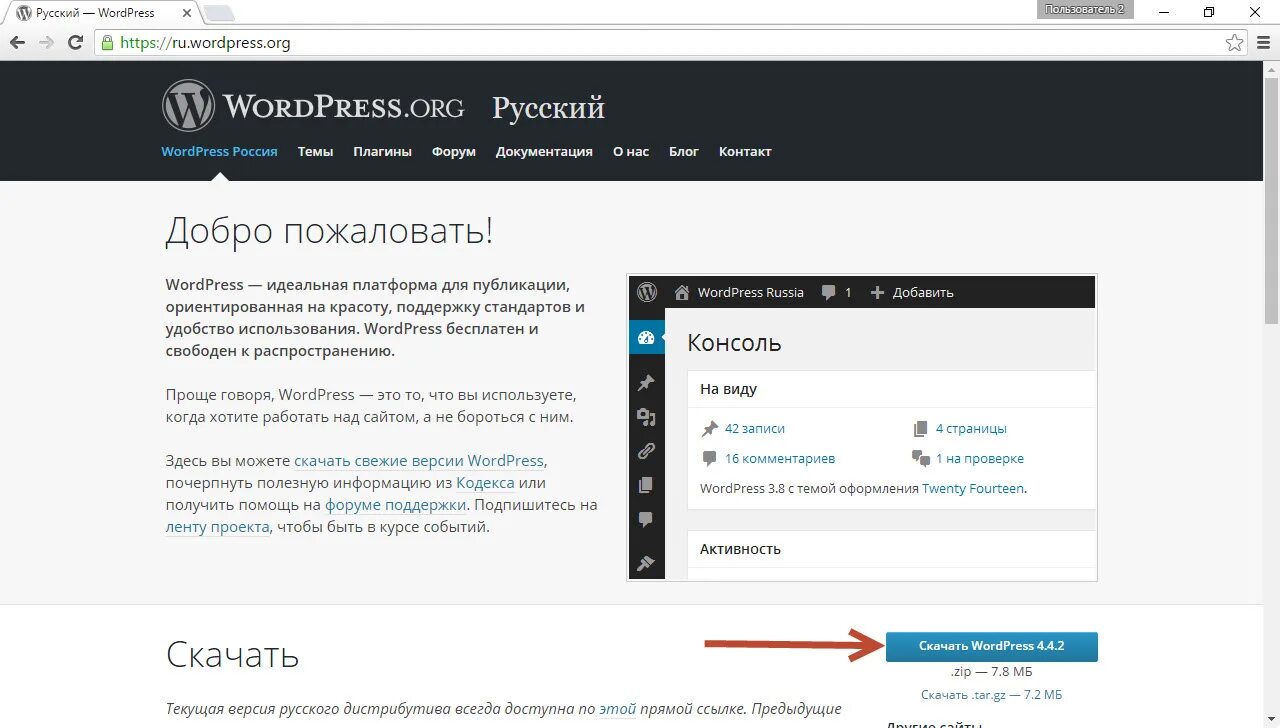Open the Chrome menu icon
Image resolution: width=1280 pixels, height=728 pixels.
1263,43
